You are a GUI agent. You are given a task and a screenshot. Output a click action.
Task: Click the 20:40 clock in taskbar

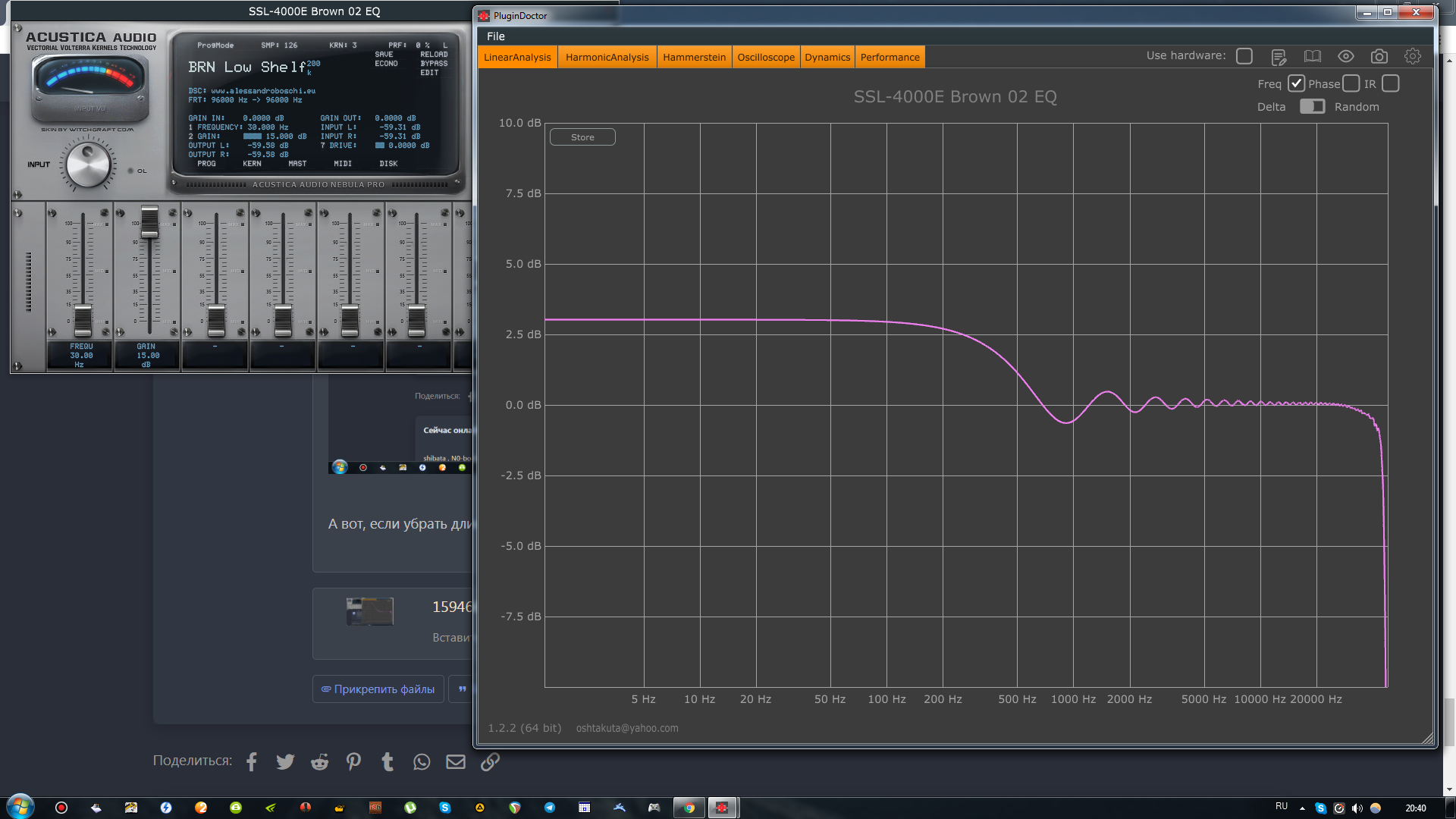pos(1415,808)
